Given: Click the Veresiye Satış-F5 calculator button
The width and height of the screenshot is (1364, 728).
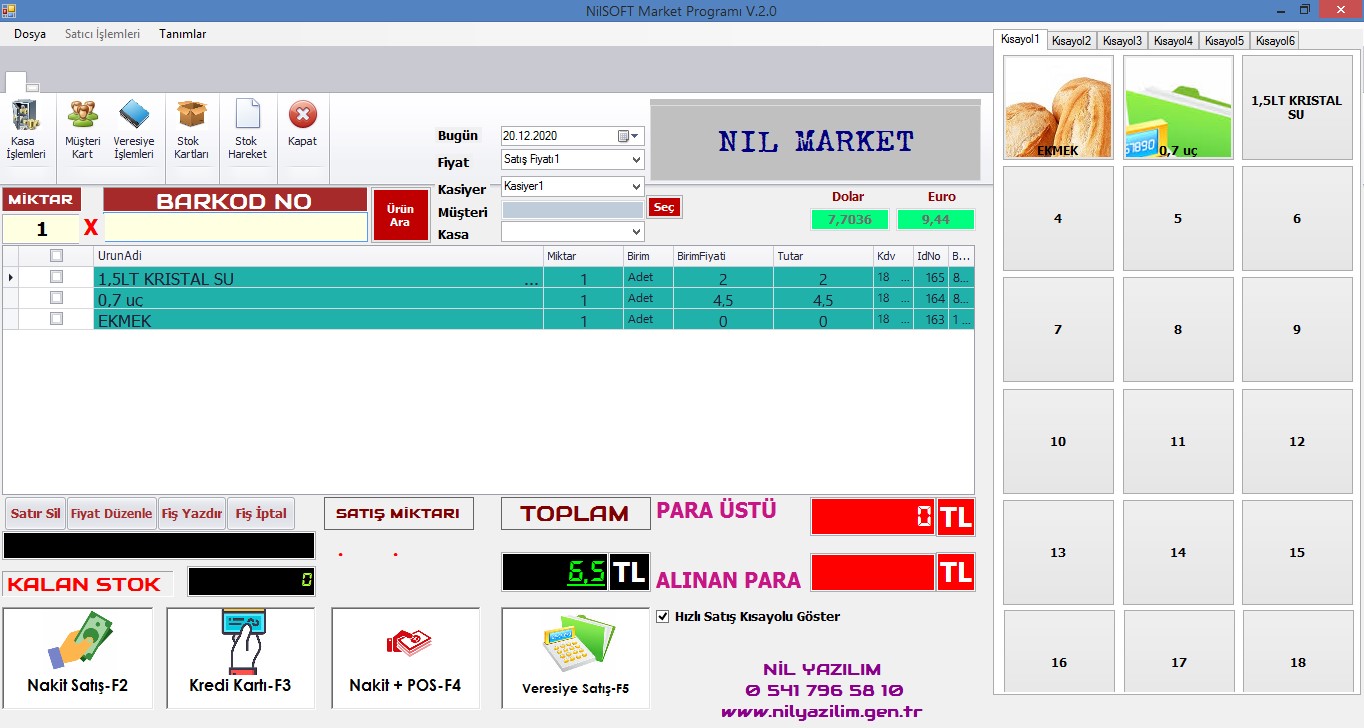Looking at the screenshot, I should click(x=575, y=658).
